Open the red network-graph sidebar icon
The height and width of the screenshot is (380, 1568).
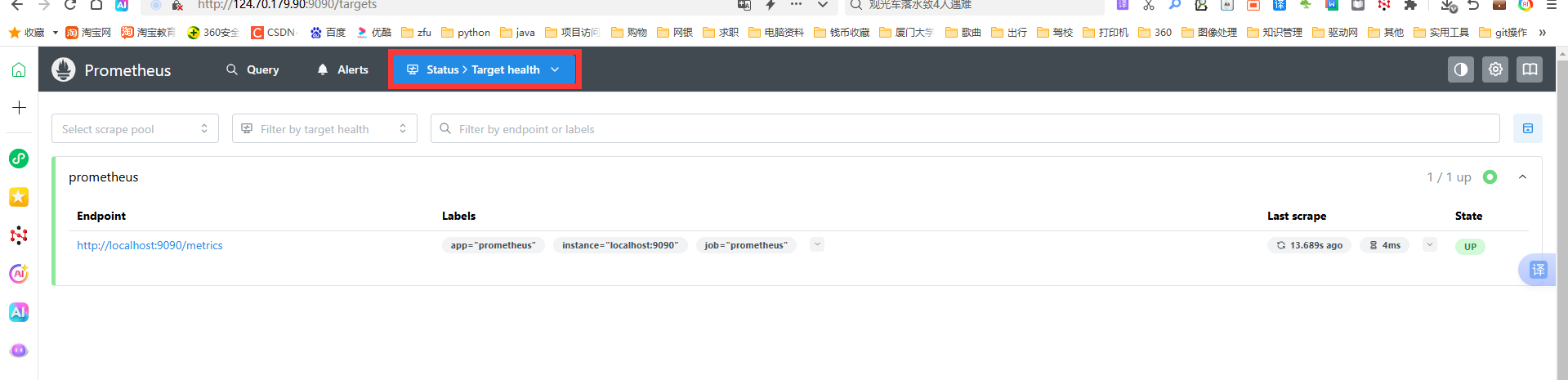[19, 235]
